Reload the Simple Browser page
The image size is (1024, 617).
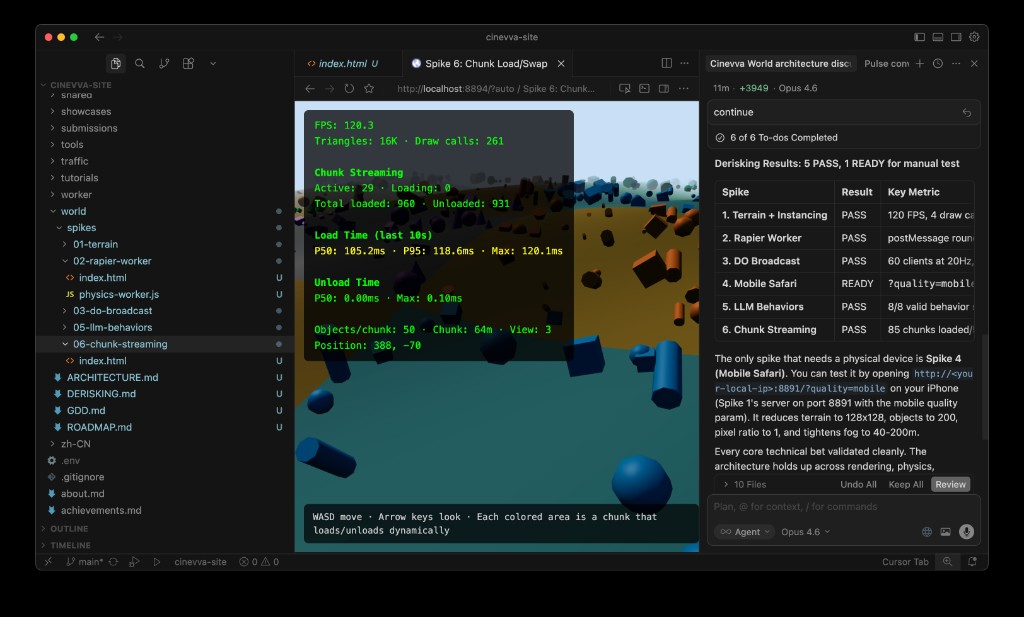(349, 87)
